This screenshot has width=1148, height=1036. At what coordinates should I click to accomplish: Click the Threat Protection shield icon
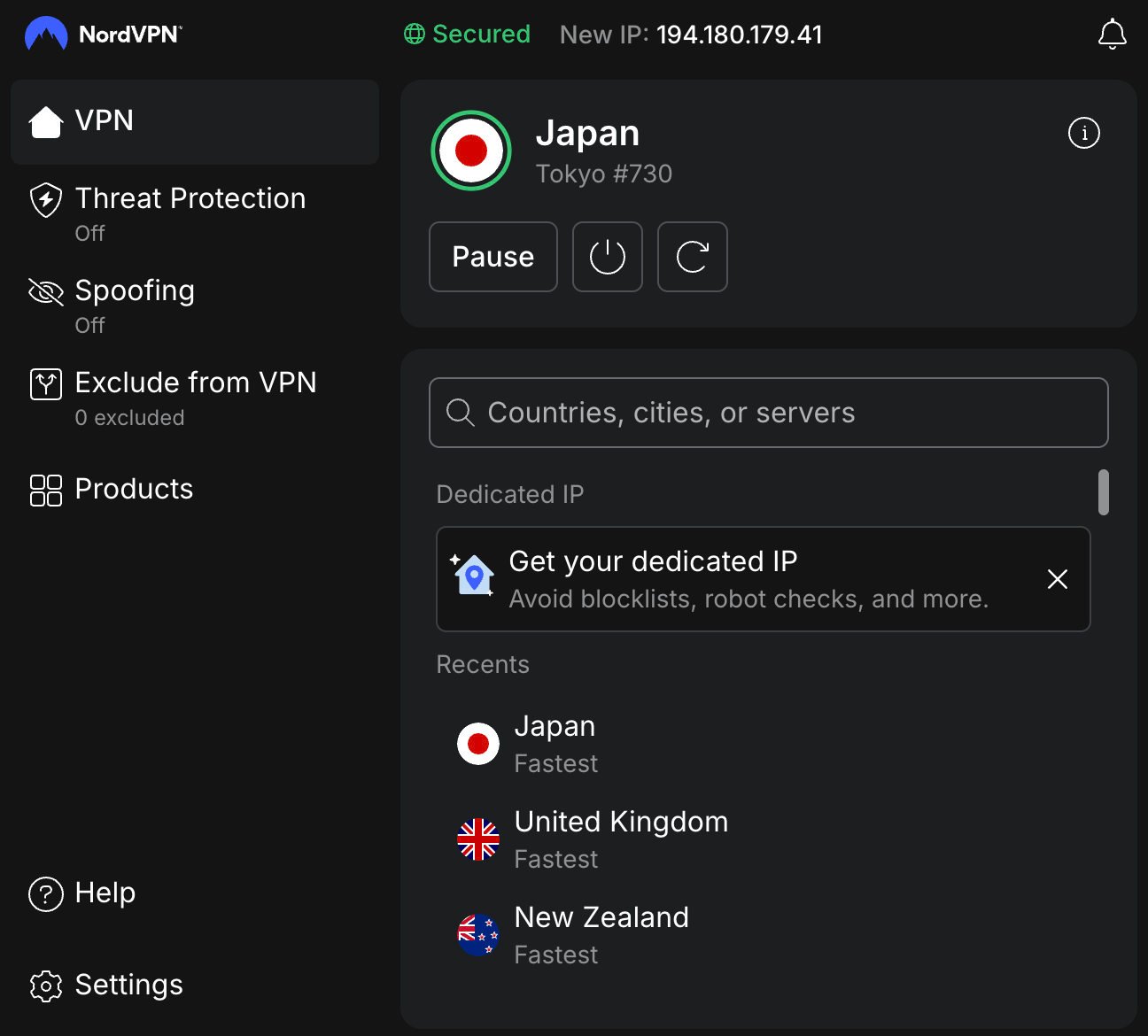(x=46, y=201)
